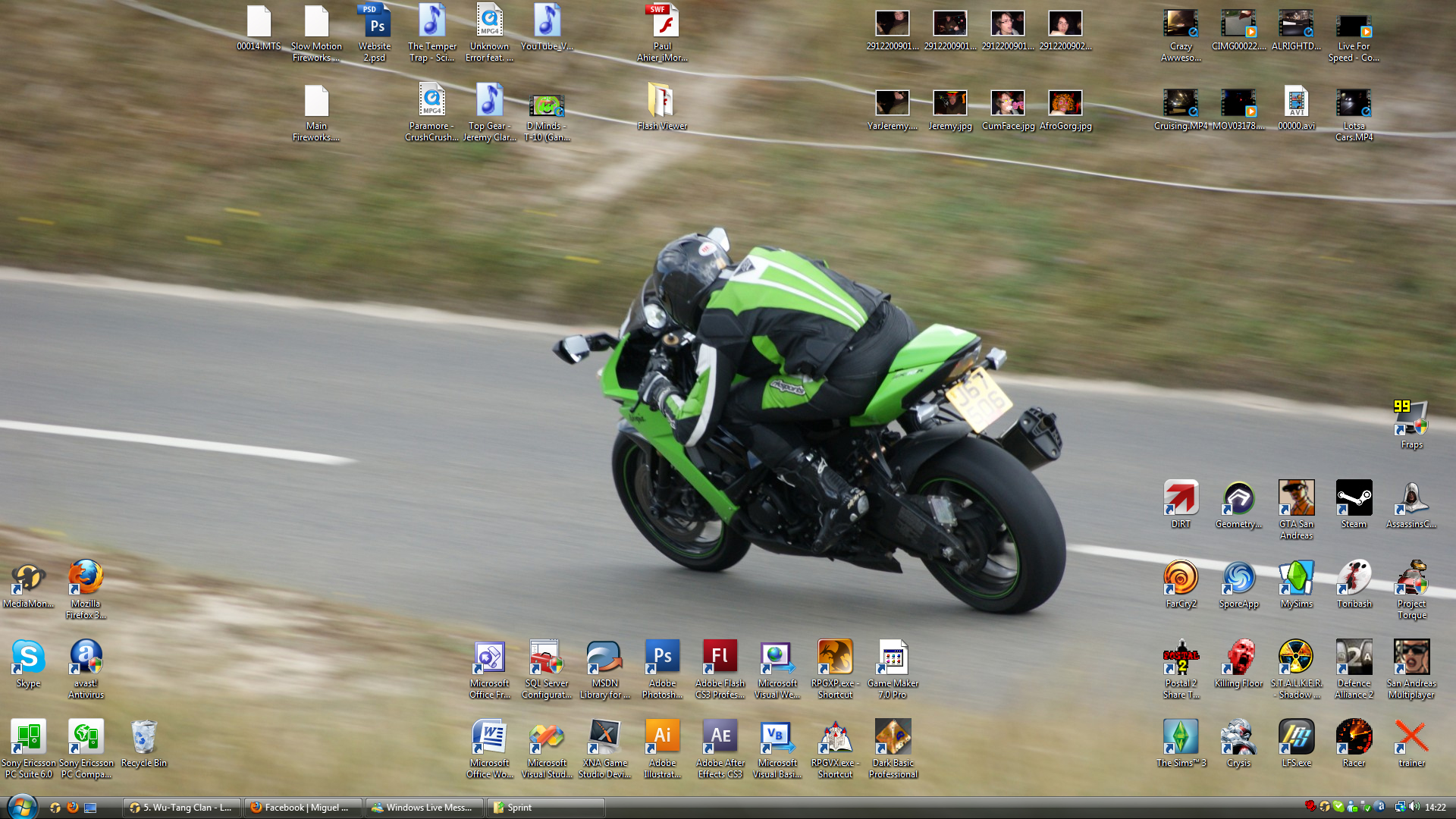Select the Cruising.MP4 video thumbnail

1180,102
